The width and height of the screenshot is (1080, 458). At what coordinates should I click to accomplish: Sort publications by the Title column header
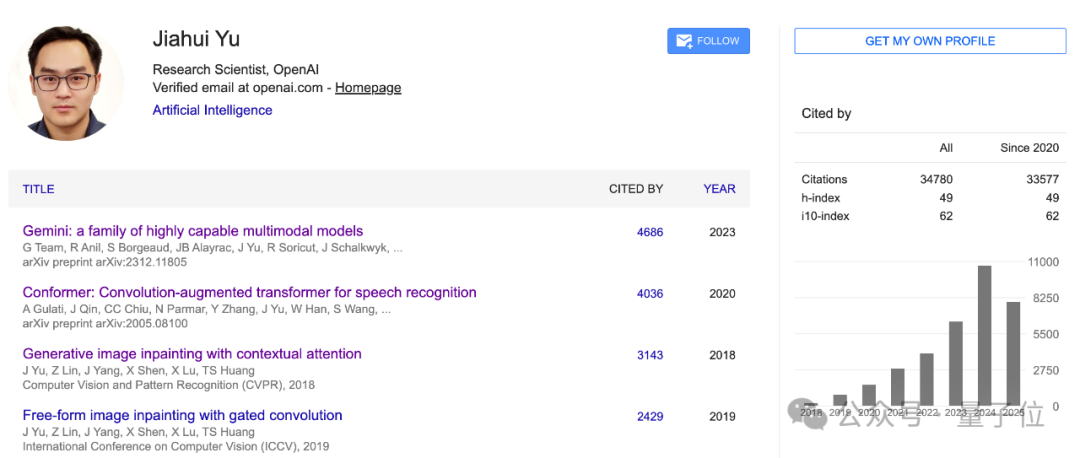coord(38,189)
